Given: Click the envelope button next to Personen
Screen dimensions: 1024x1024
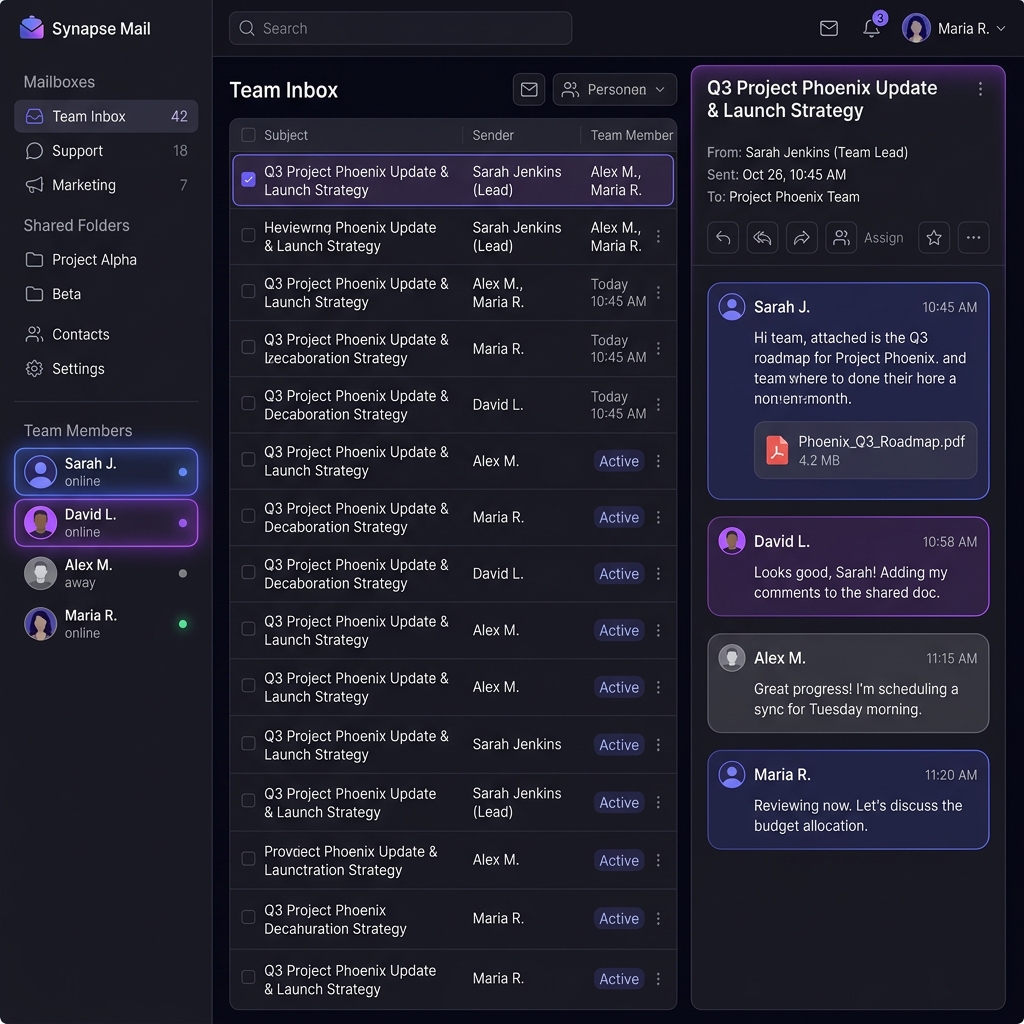Looking at the screenshot, I should coord(529,89).
